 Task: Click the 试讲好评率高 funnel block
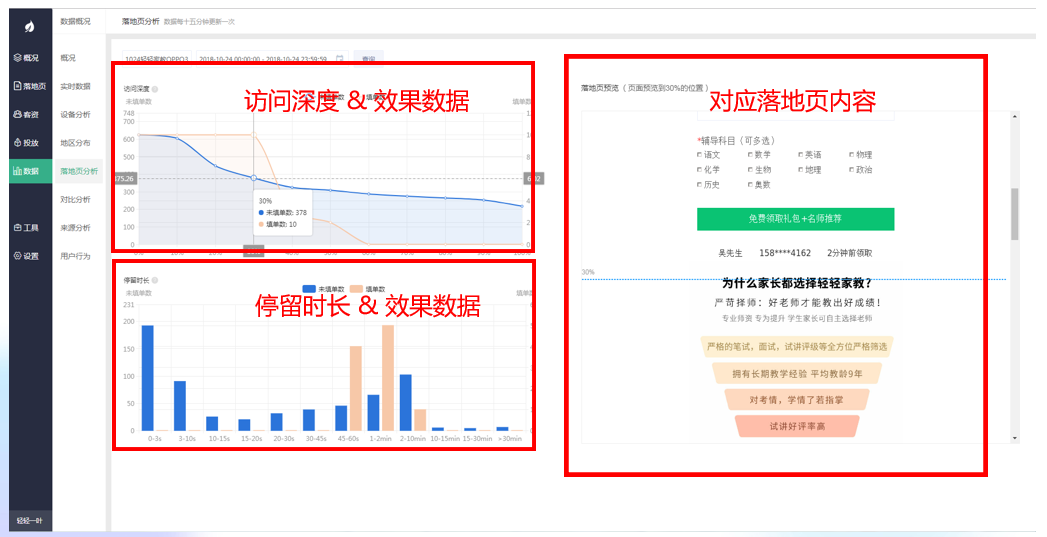797,426
